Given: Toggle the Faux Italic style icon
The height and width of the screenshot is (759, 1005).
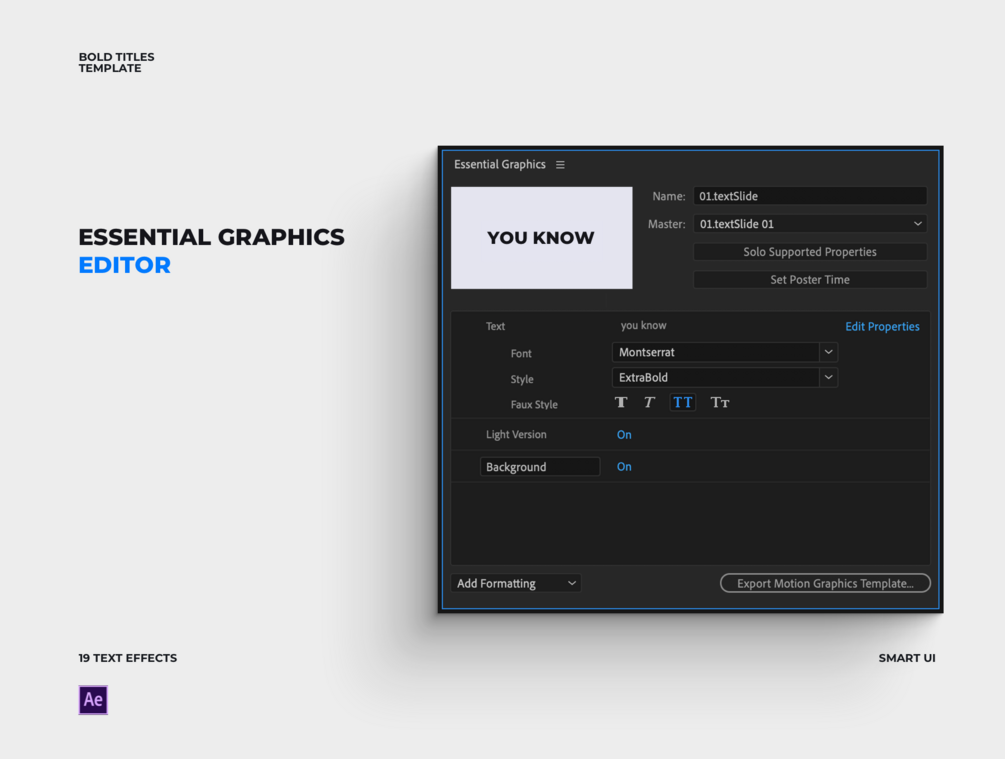Looking at the screenshot, I should pos(649,403).
